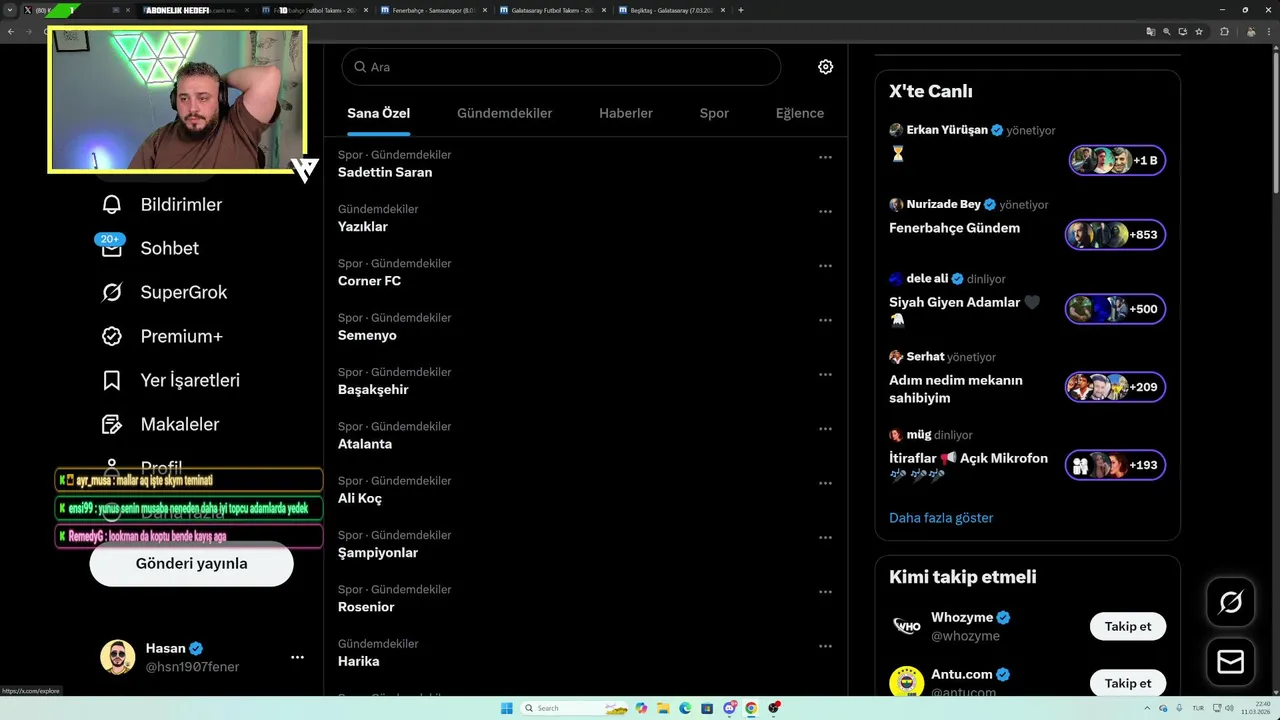This screenshot has width=1280, height=720.
Task: Click more options for Başakşehir trend
Action: pos(825,375)
